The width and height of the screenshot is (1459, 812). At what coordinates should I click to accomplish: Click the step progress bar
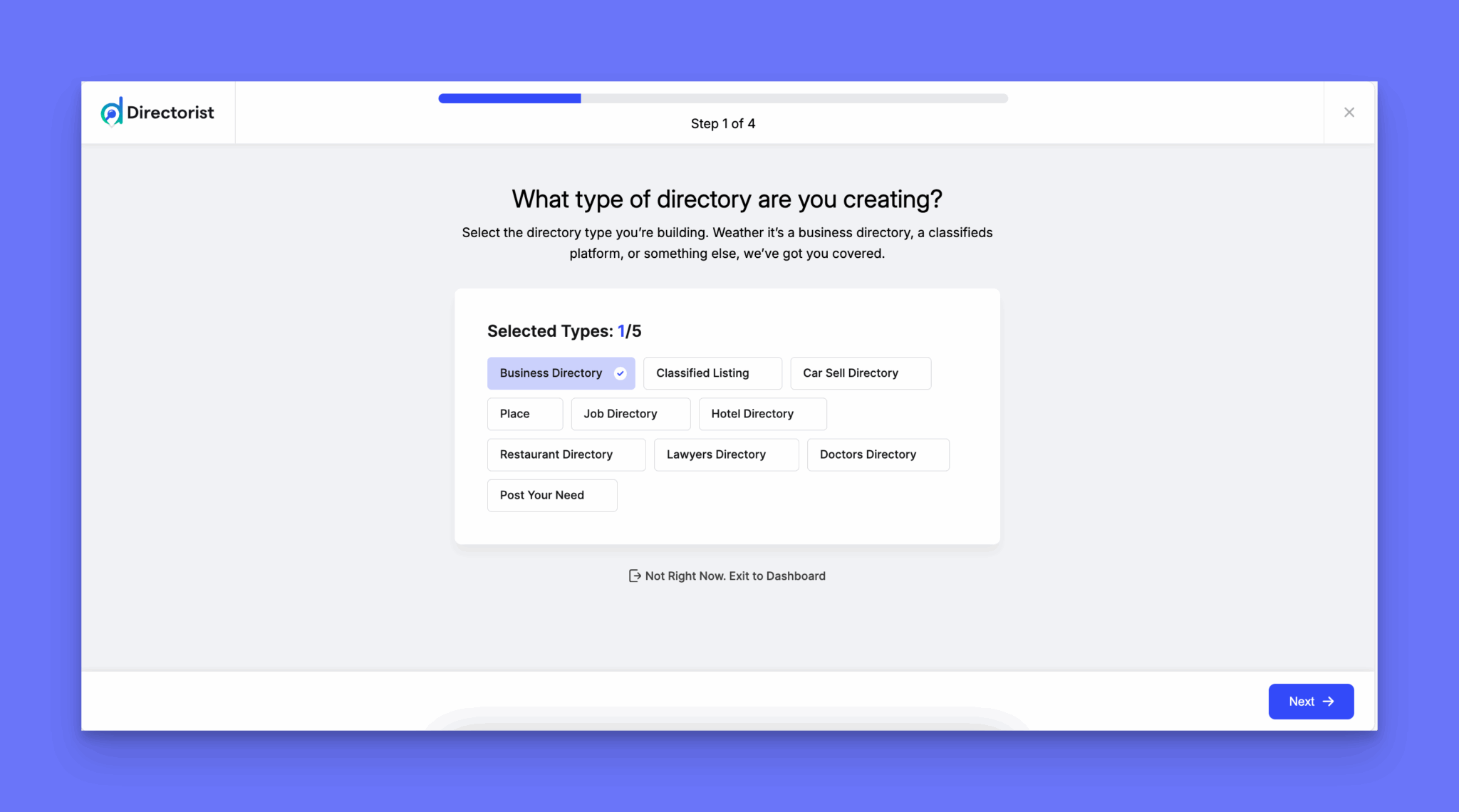coord(722,98)
